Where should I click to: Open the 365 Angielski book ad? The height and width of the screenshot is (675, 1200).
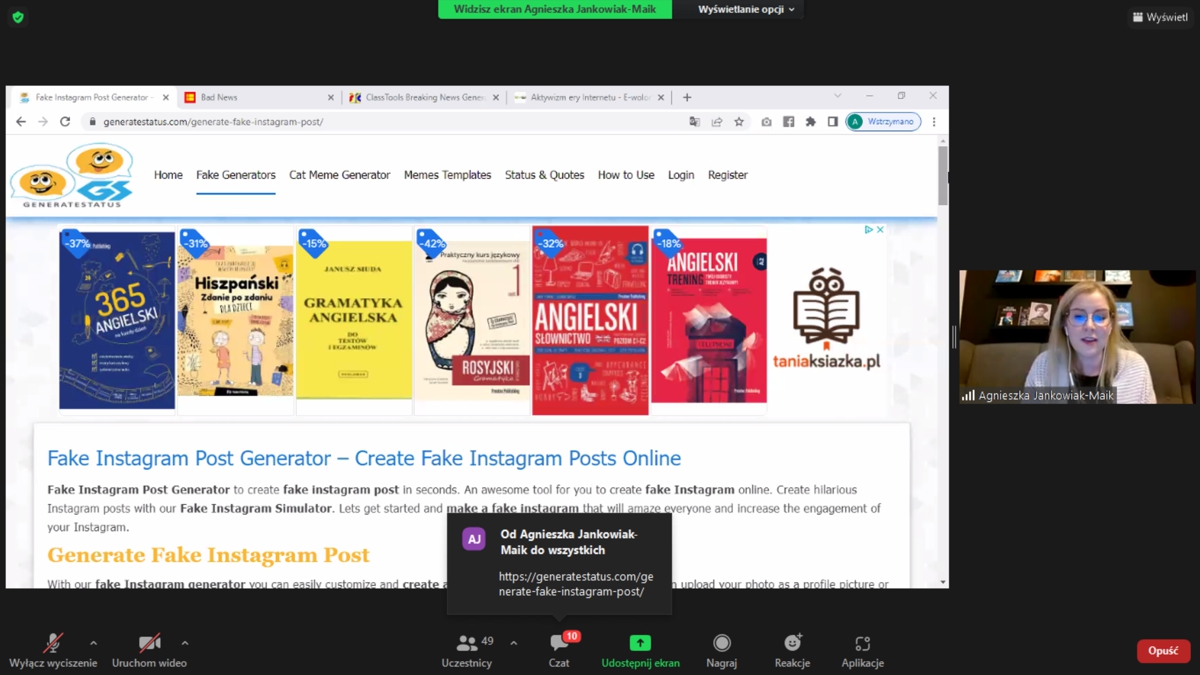(117, 320)
